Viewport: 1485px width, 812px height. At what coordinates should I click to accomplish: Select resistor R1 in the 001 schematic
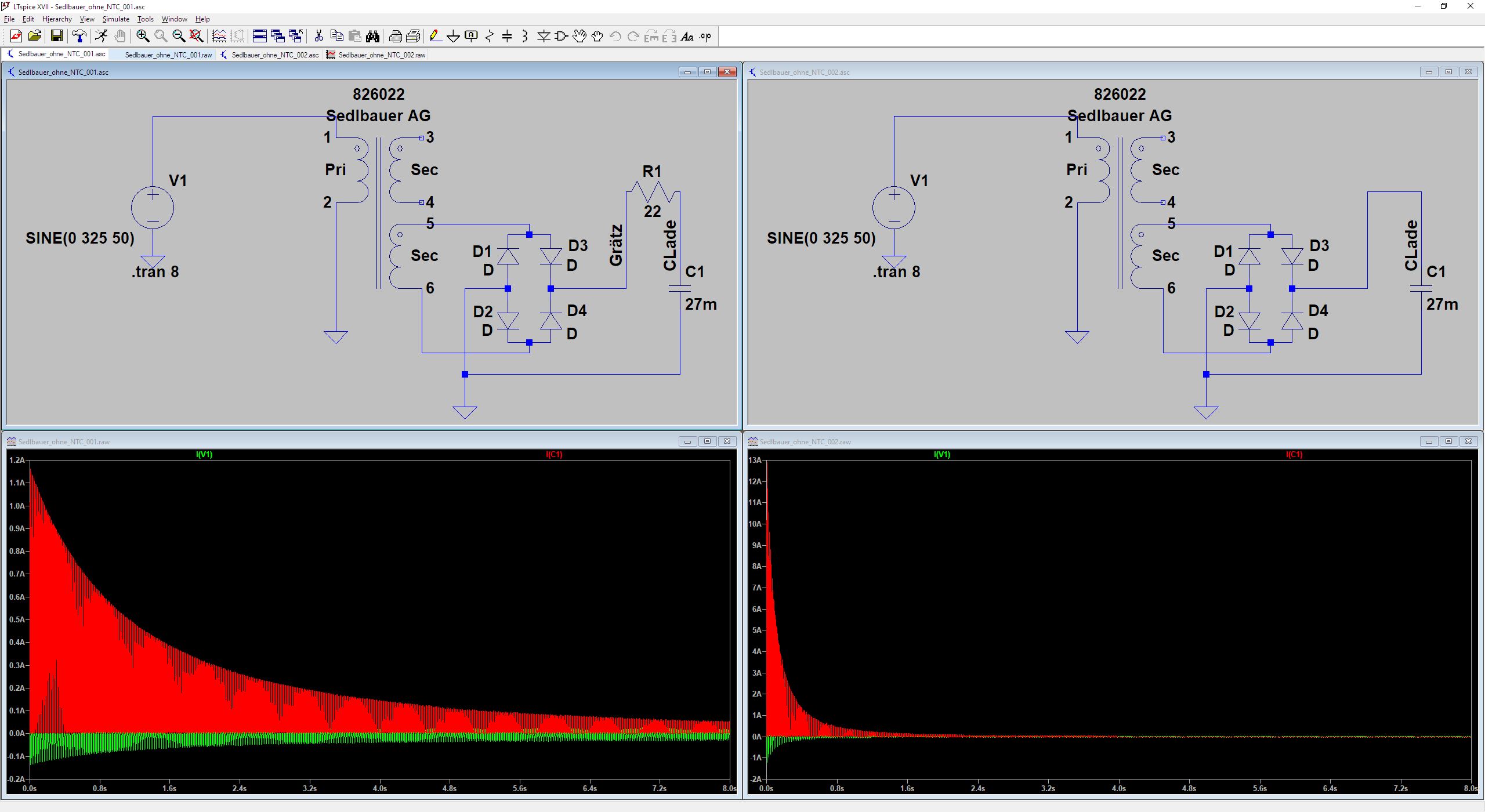point(653,191)
